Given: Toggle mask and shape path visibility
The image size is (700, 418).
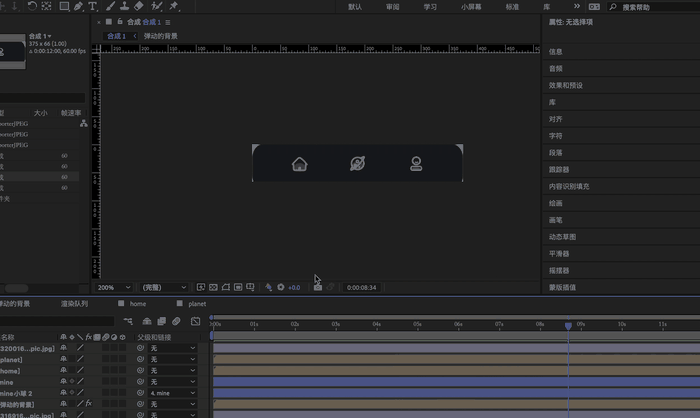Looking at the screenshot, I should [226, 287].
